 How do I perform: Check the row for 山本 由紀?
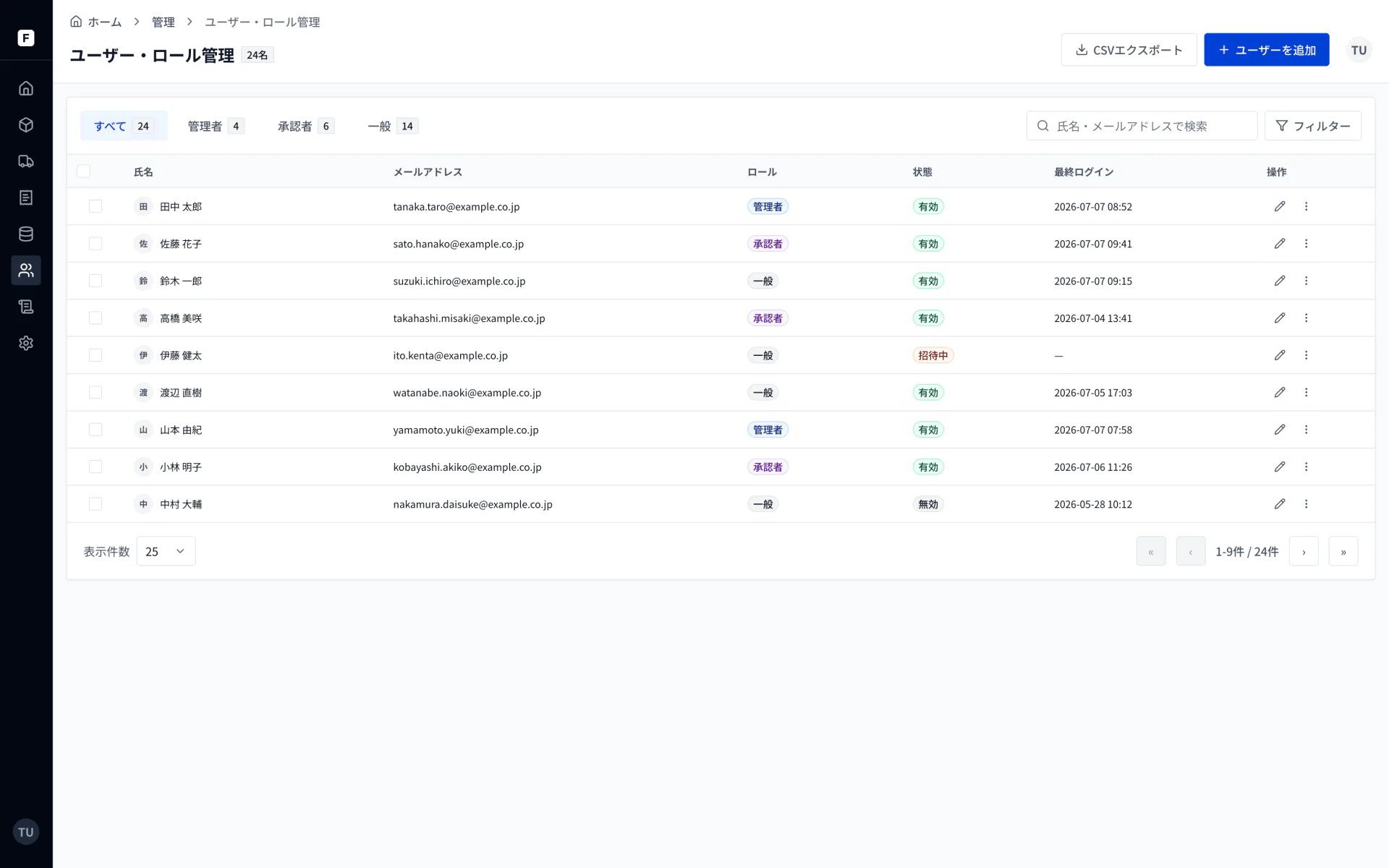point(95,430)
